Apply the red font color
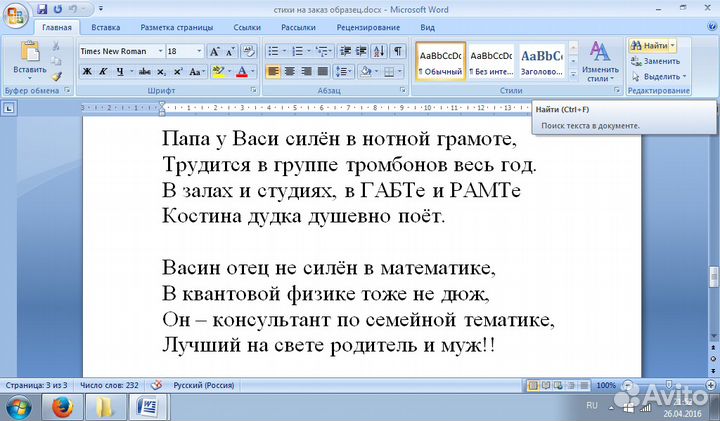Screen dimensions: 720x421 (242, 72)
